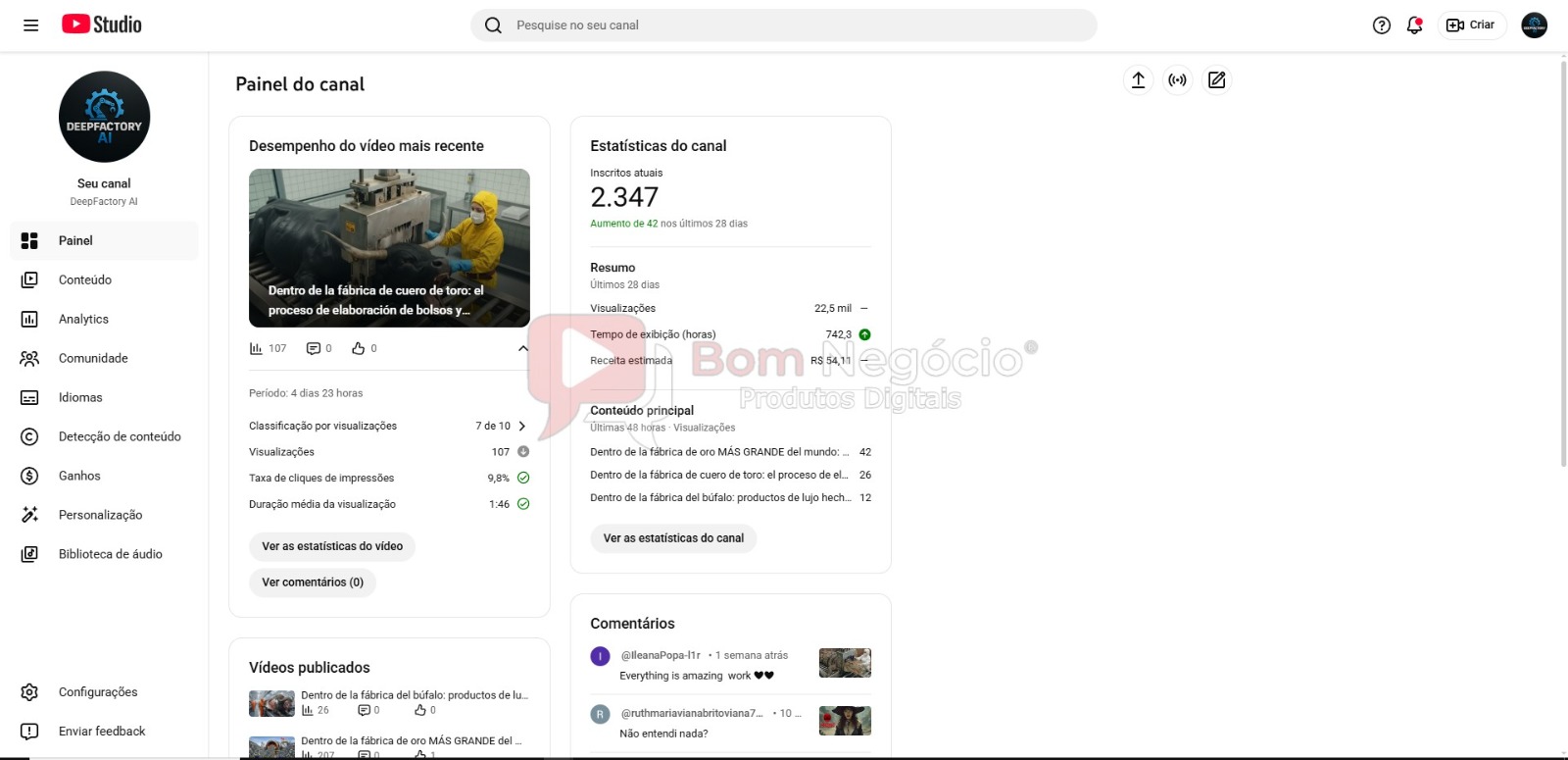Click the go live broadcast icon

click(1177, 80)
